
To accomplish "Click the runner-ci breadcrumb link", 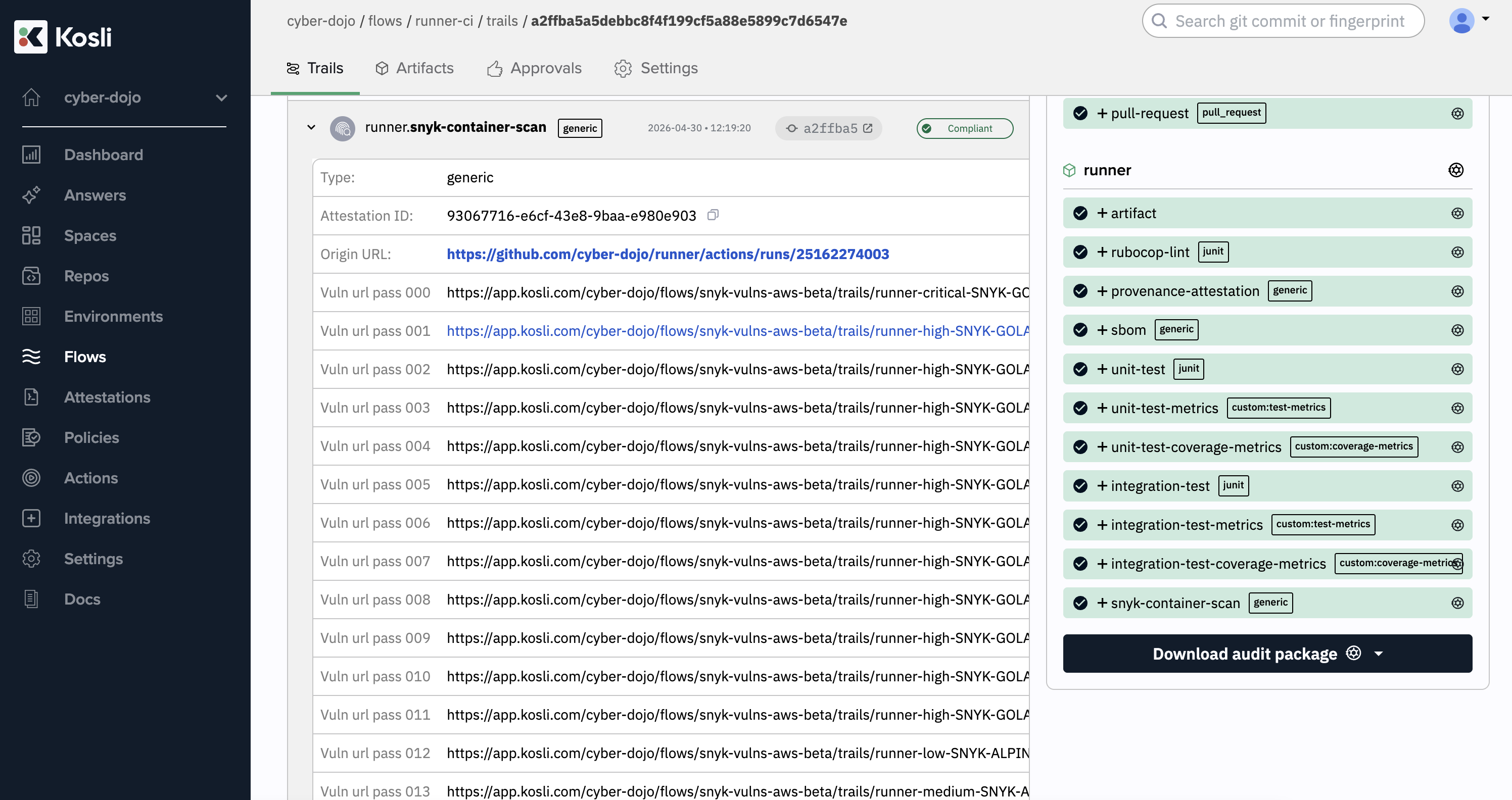I will [444, 21].
